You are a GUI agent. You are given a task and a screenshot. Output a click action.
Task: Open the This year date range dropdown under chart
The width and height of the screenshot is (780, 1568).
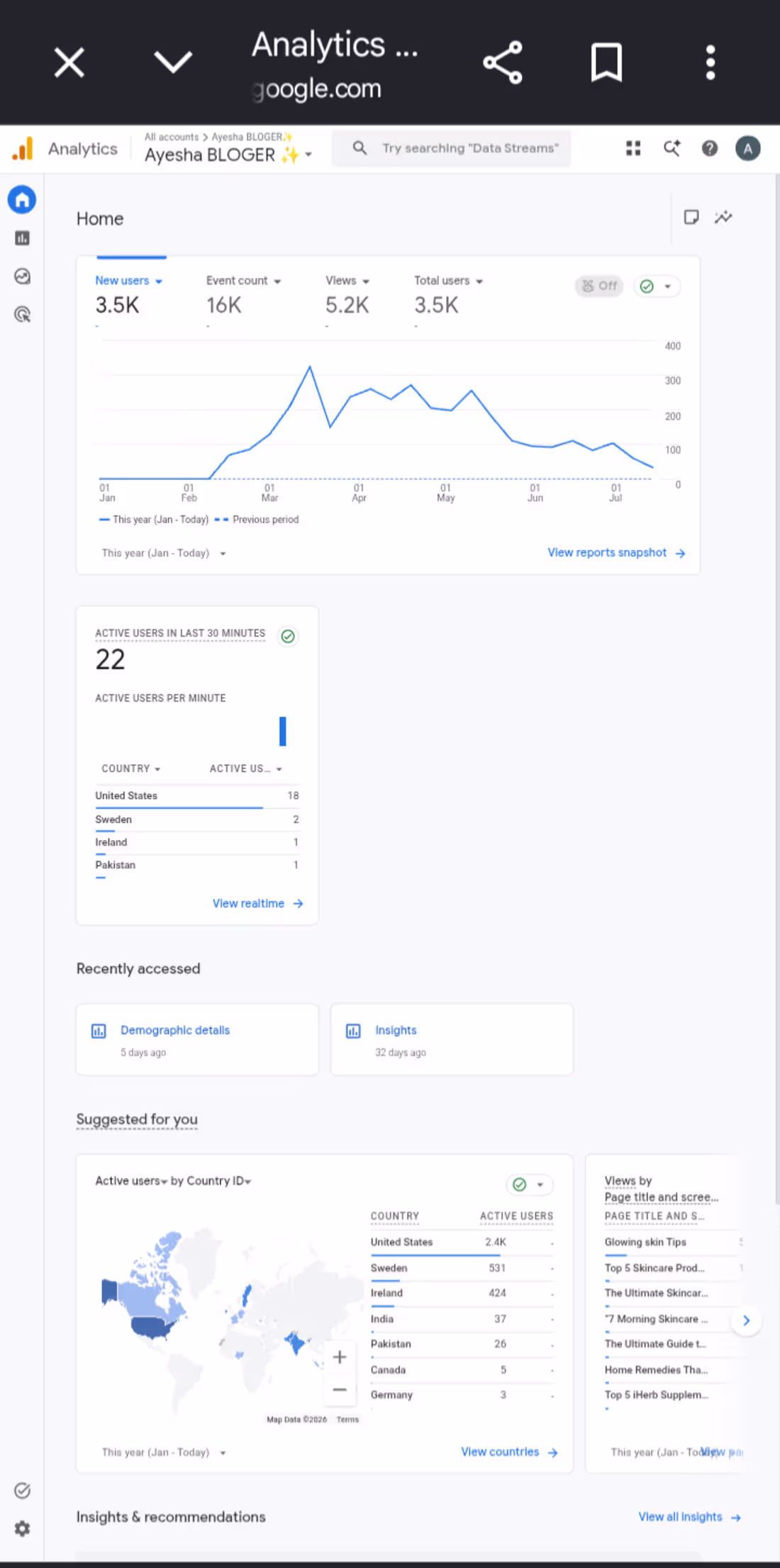click(164, 553)
